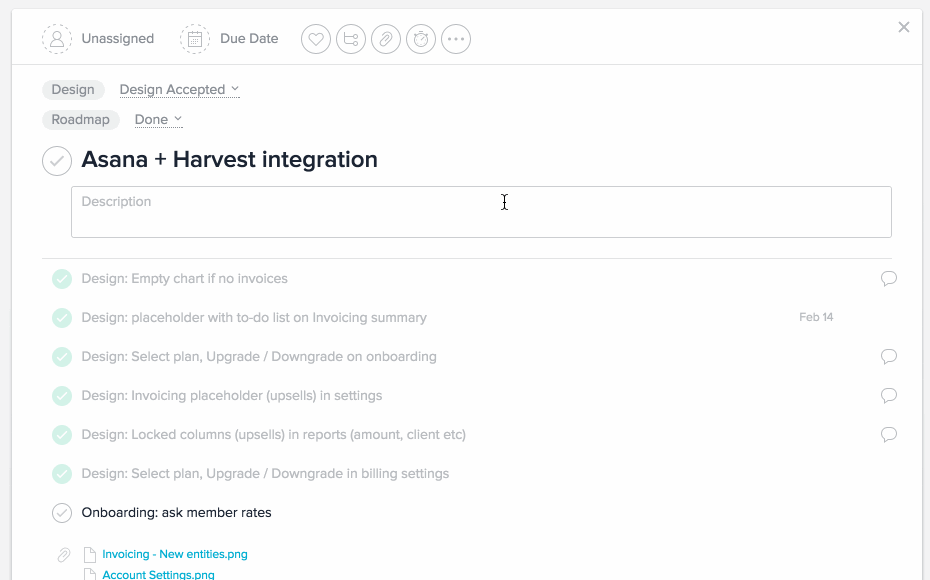Click into the Description field
930x580 pixels.
[x=481, y=211]
